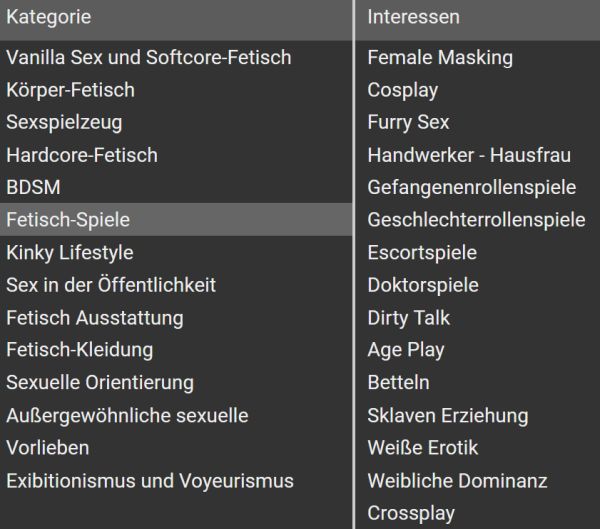Click the Cosplay interest

403,90
